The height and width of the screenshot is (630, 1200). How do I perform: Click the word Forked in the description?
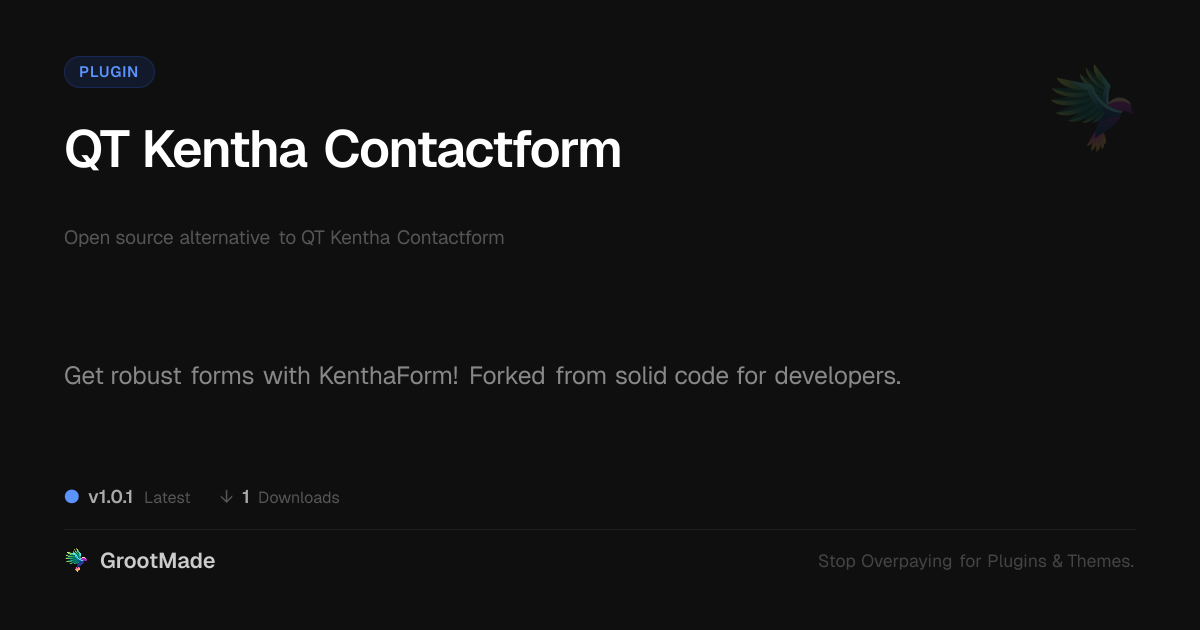507,377
